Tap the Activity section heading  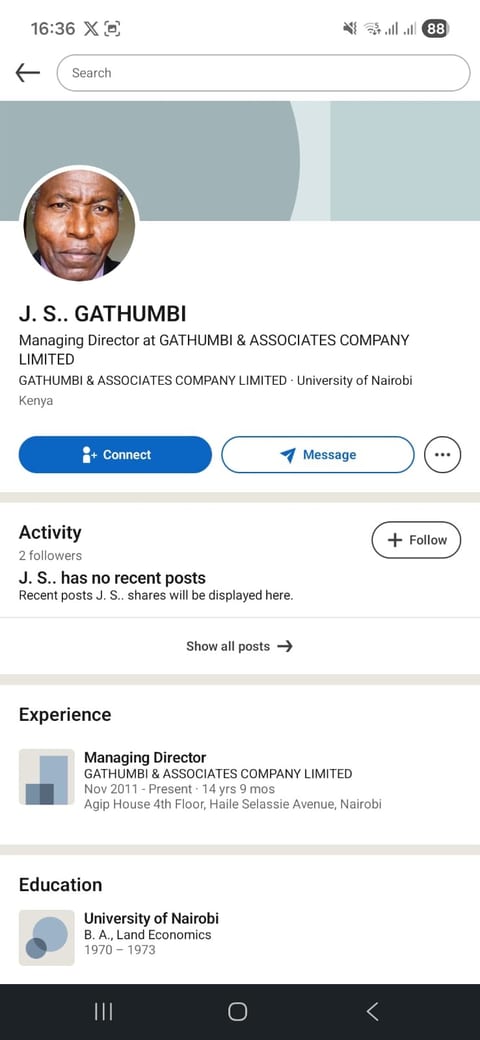click(50, 533)
